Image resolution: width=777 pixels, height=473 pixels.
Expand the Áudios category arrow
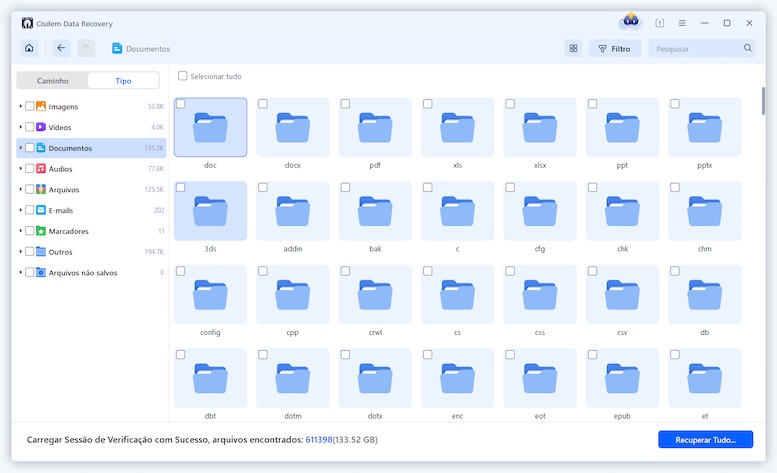click(x=20, y=169)
